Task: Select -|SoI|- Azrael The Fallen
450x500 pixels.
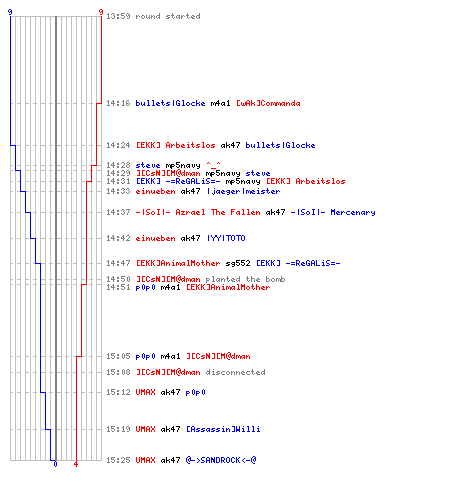Action: pos(198,212)
